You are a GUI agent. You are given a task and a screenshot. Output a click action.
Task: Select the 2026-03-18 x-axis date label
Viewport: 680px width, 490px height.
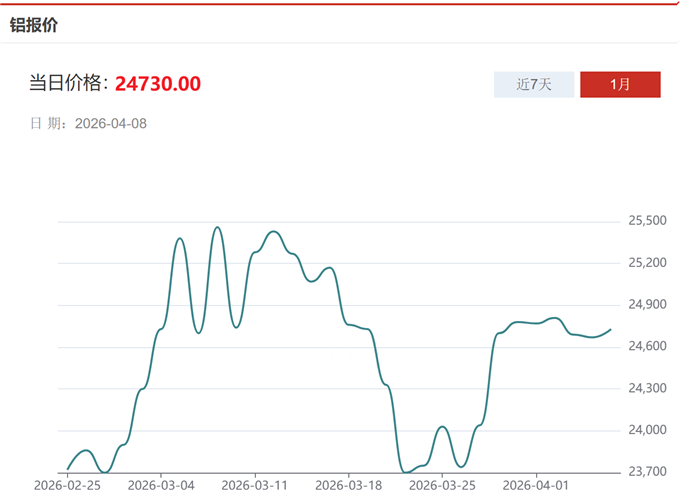[x=349, y=484]
